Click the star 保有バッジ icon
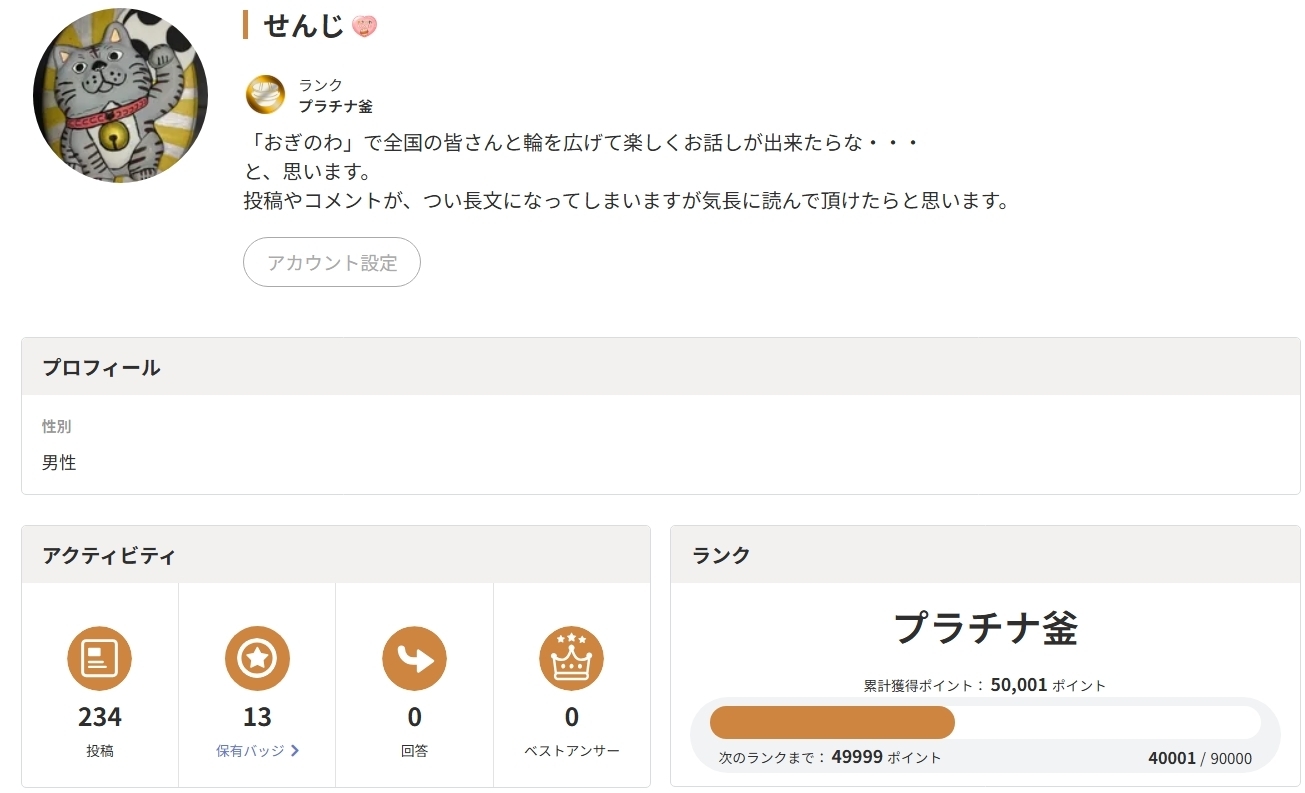The height and width of the screenshot is (793, 1305). [257, 658]
